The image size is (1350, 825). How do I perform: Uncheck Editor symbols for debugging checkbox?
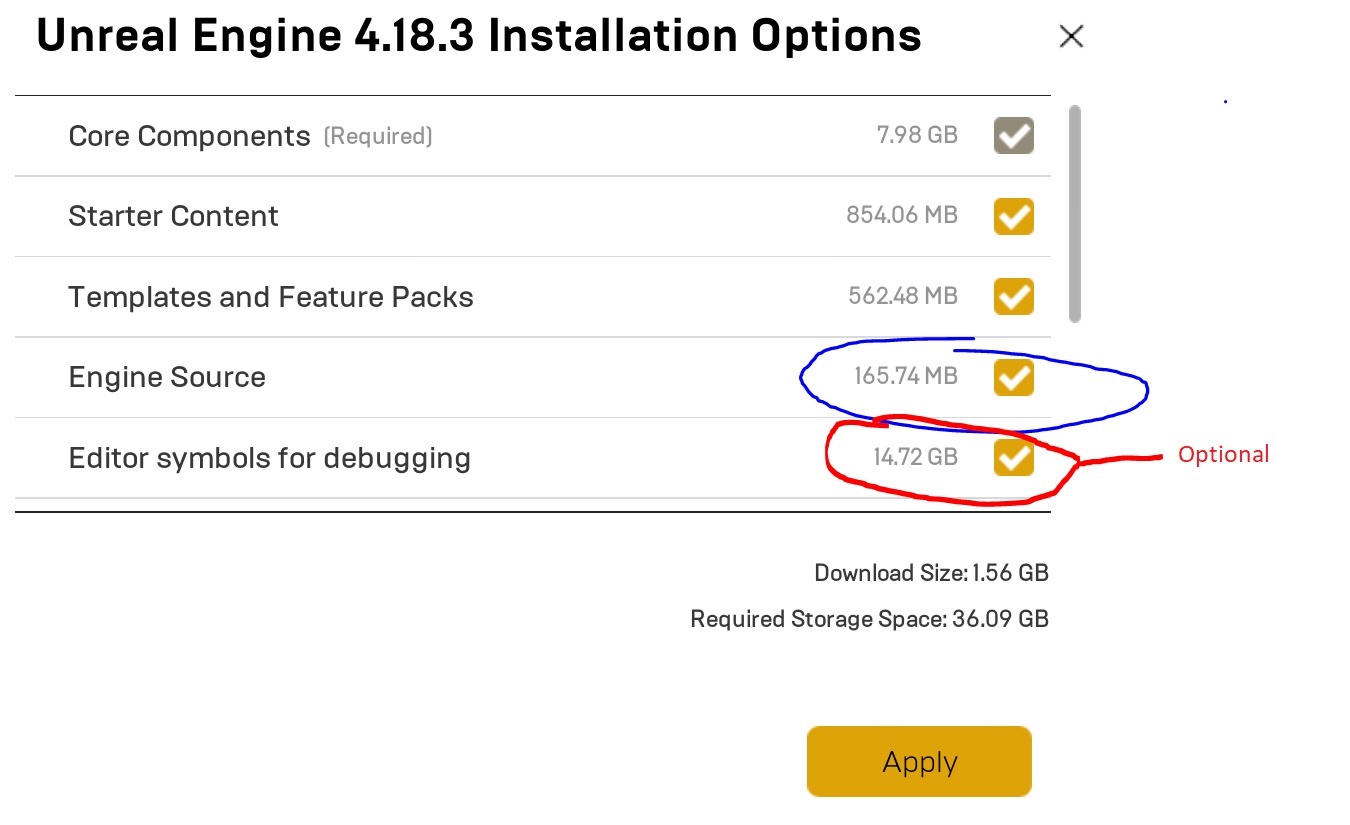(x=1013, y=458)
